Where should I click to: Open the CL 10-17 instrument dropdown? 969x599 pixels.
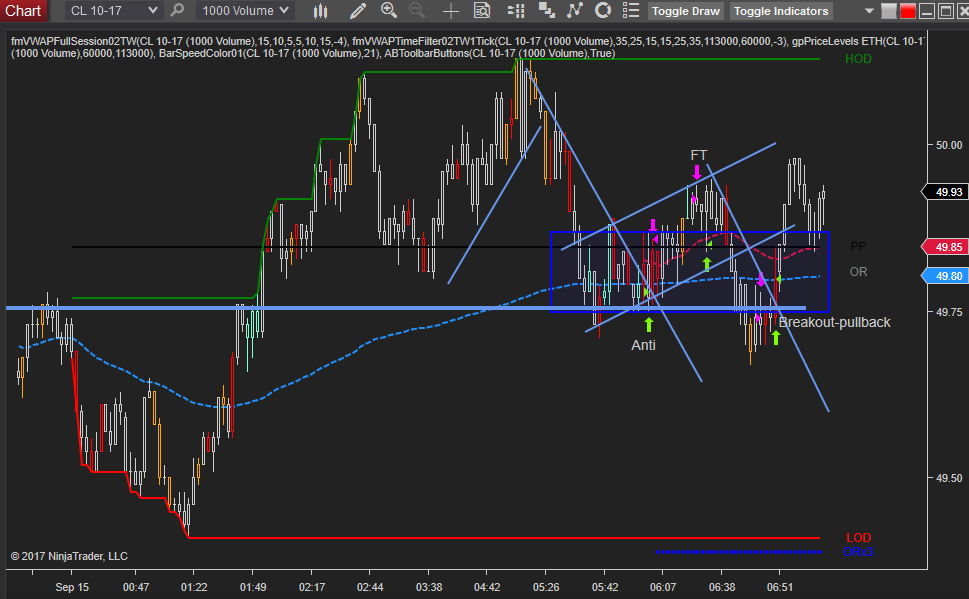click(x=113, y=11)
